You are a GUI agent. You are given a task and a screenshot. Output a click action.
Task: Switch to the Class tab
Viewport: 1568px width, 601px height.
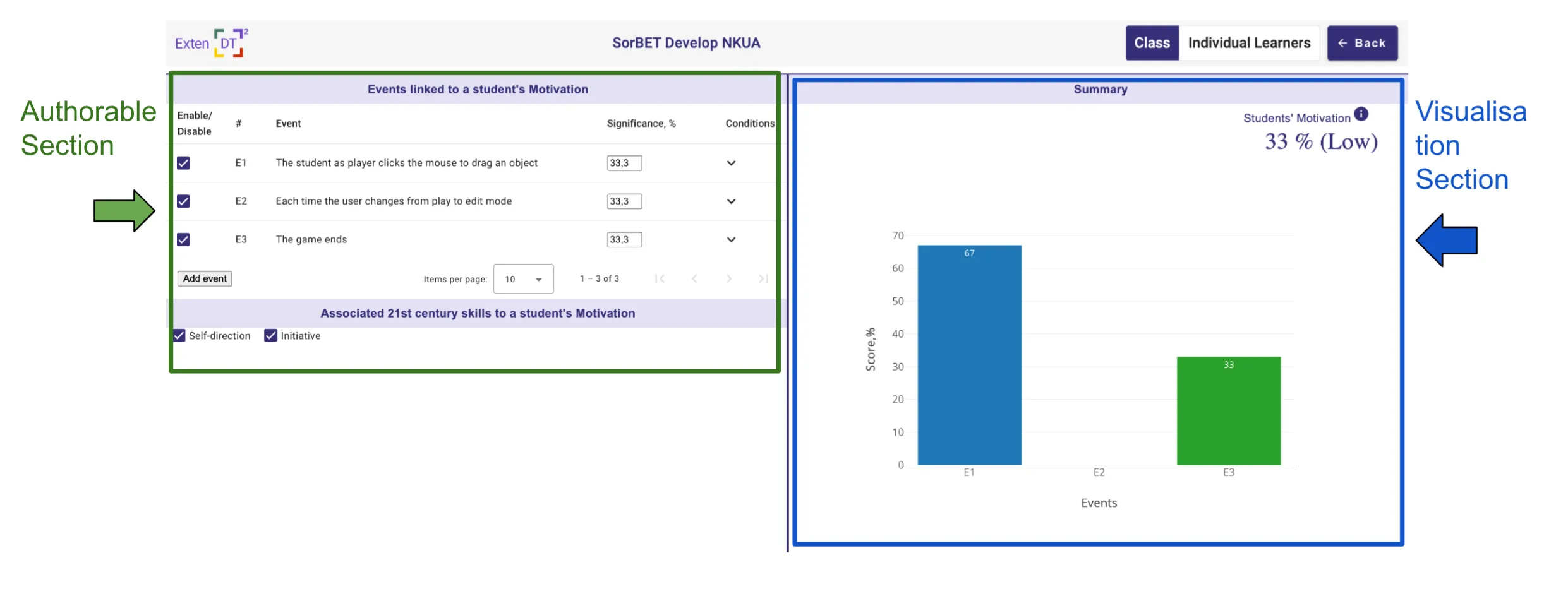1152,43
